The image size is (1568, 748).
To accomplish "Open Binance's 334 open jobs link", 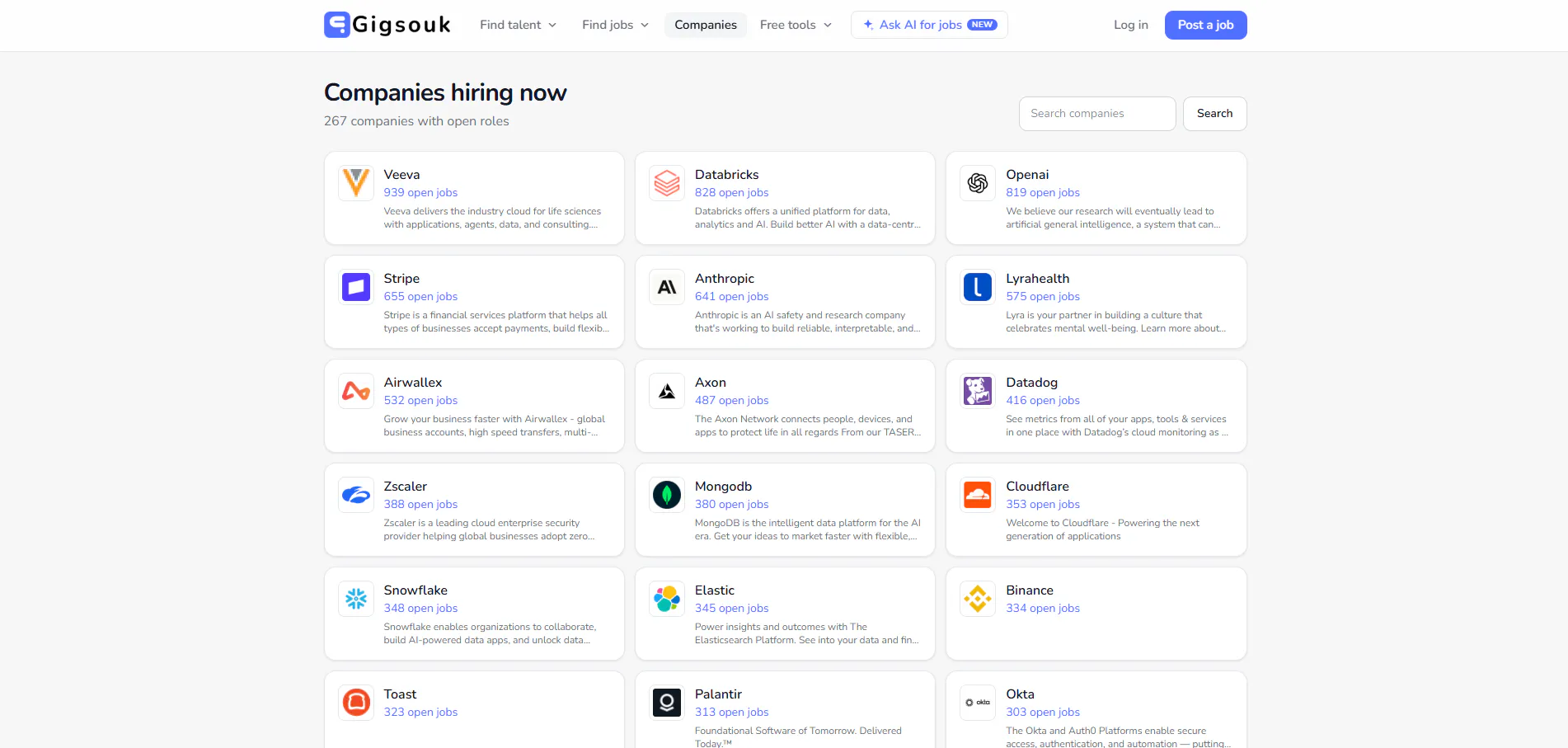I will pos(1042,608).
